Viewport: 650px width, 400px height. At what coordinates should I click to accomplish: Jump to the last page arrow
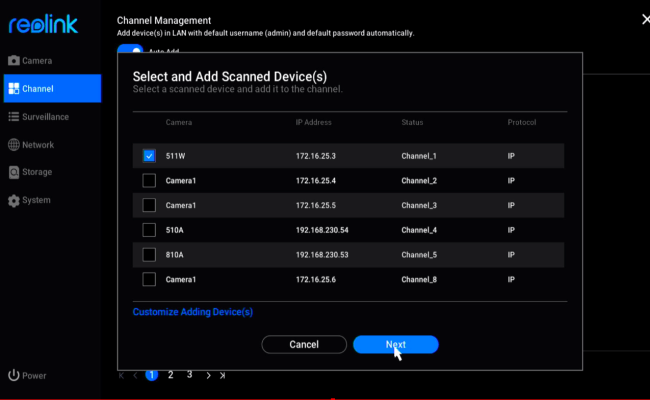point(222,376)
